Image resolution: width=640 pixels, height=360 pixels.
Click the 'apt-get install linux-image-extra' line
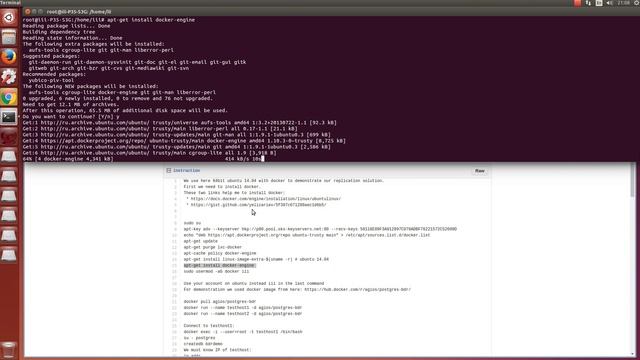click(x=256, y=260)
